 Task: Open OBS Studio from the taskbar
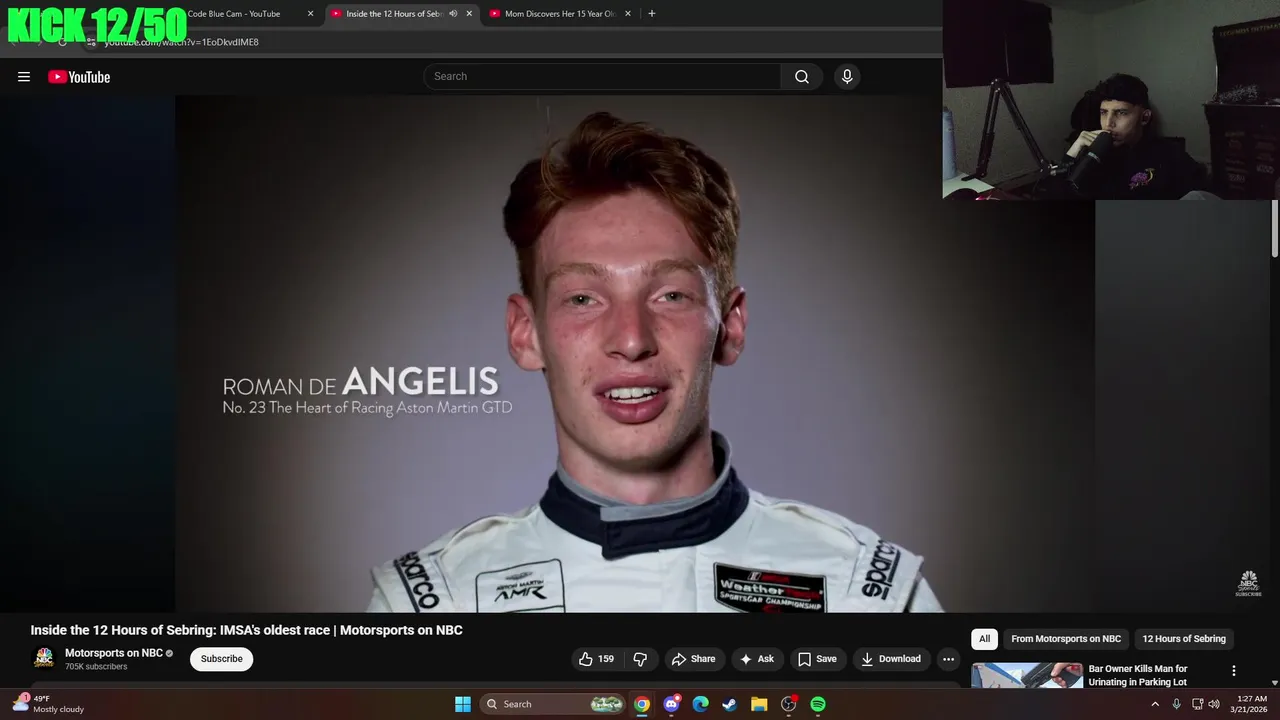point(788,704)
